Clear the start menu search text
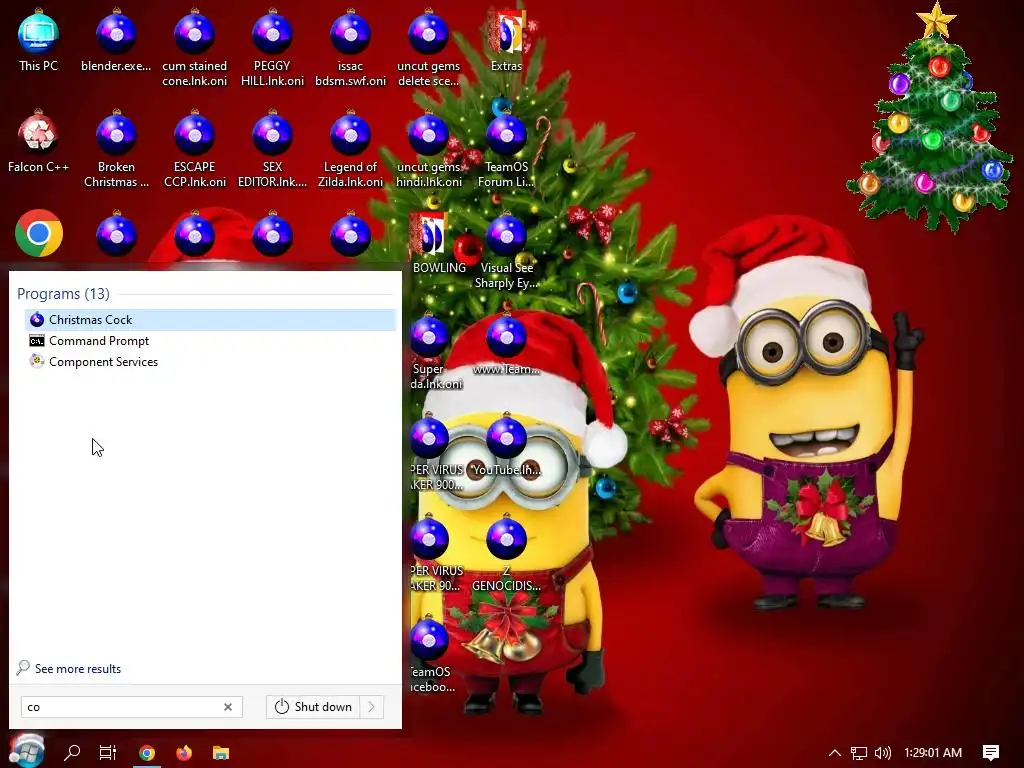The image size is (1024, 768). point(228,707)
